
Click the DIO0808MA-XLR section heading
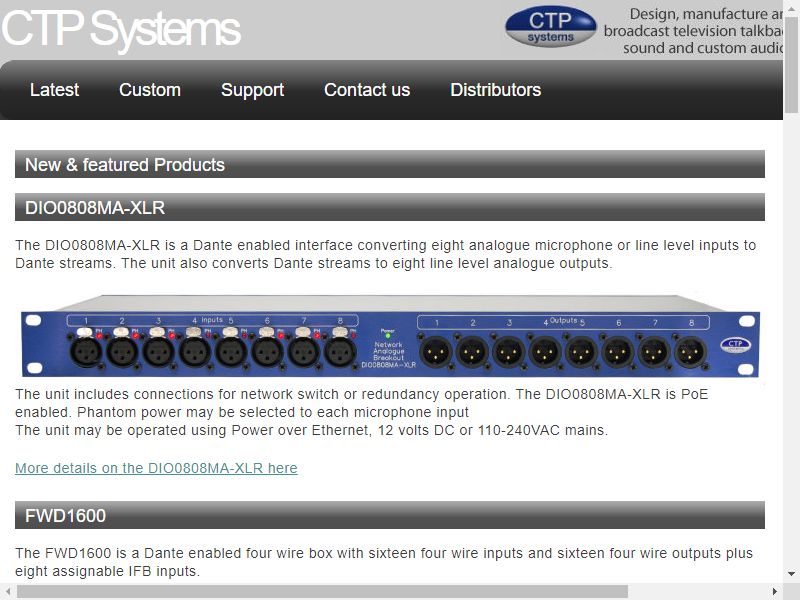[390, 207]
